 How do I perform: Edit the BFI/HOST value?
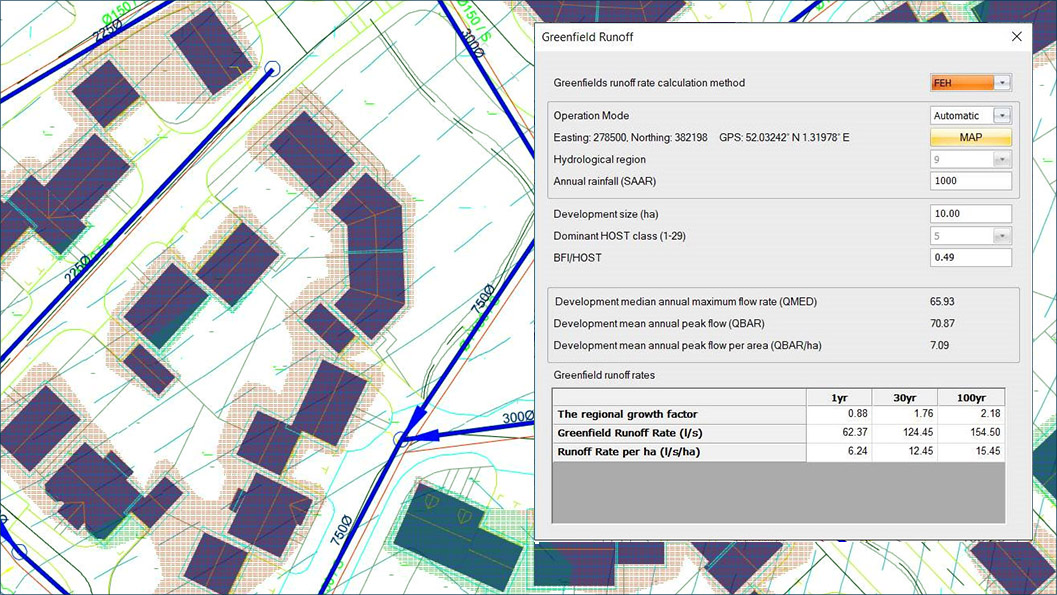click(x=970, y=257)
